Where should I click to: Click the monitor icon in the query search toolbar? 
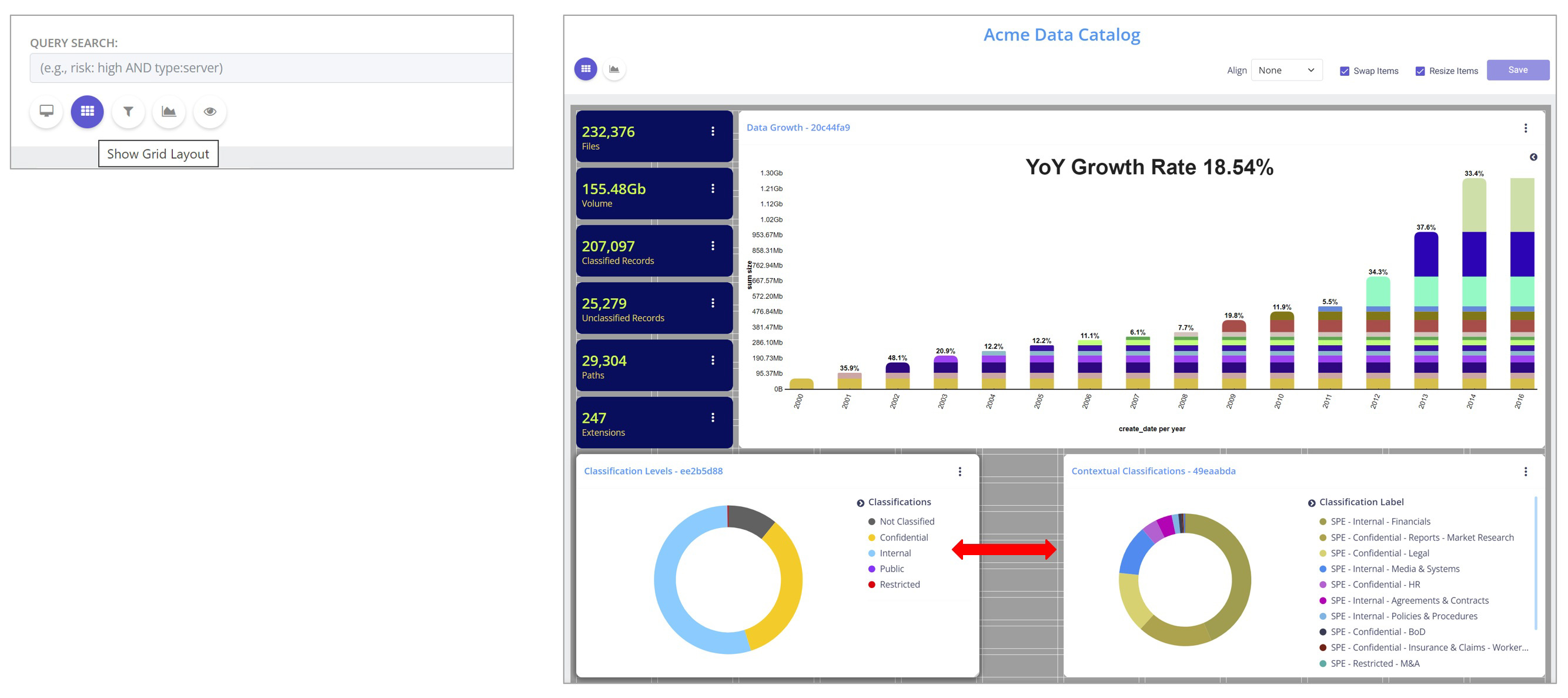46,112
